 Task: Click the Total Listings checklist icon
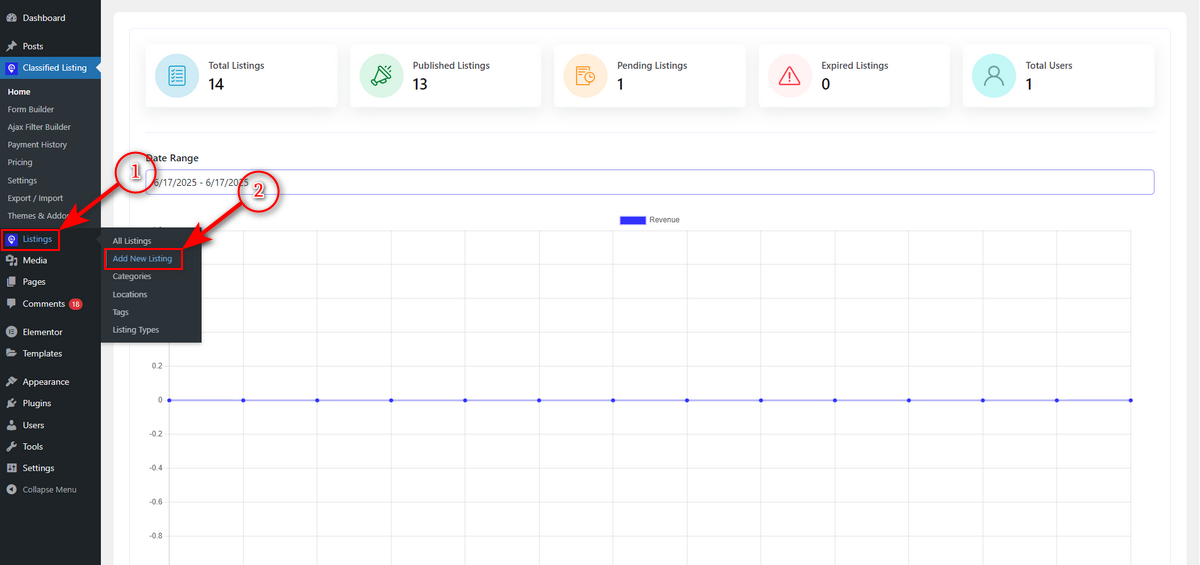177,76
